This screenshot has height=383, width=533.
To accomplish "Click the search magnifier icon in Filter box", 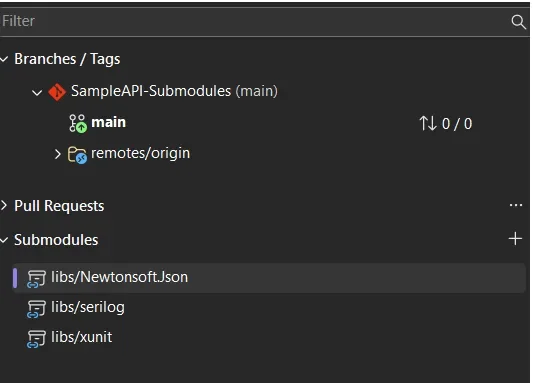I will click(x=518, y=22).
